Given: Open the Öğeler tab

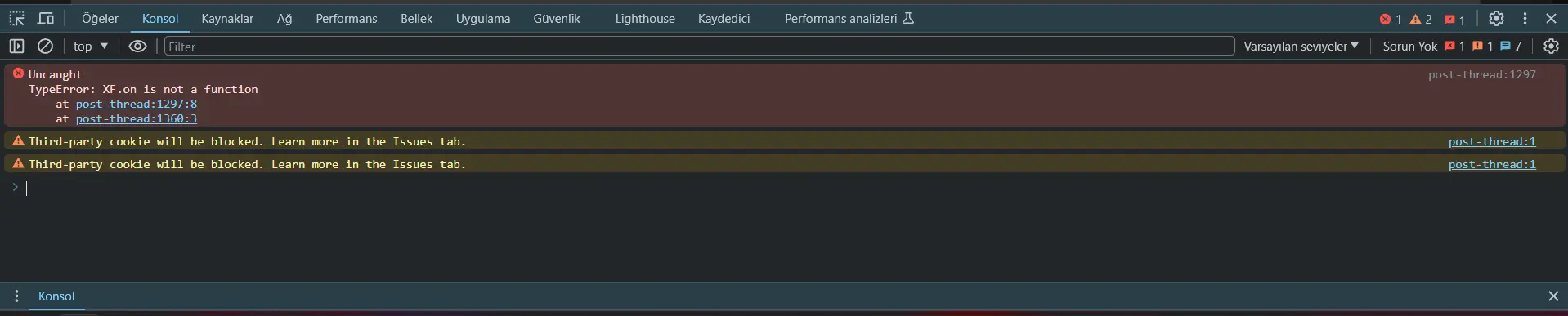Looking at the screenshot, I should pos(100,18).
